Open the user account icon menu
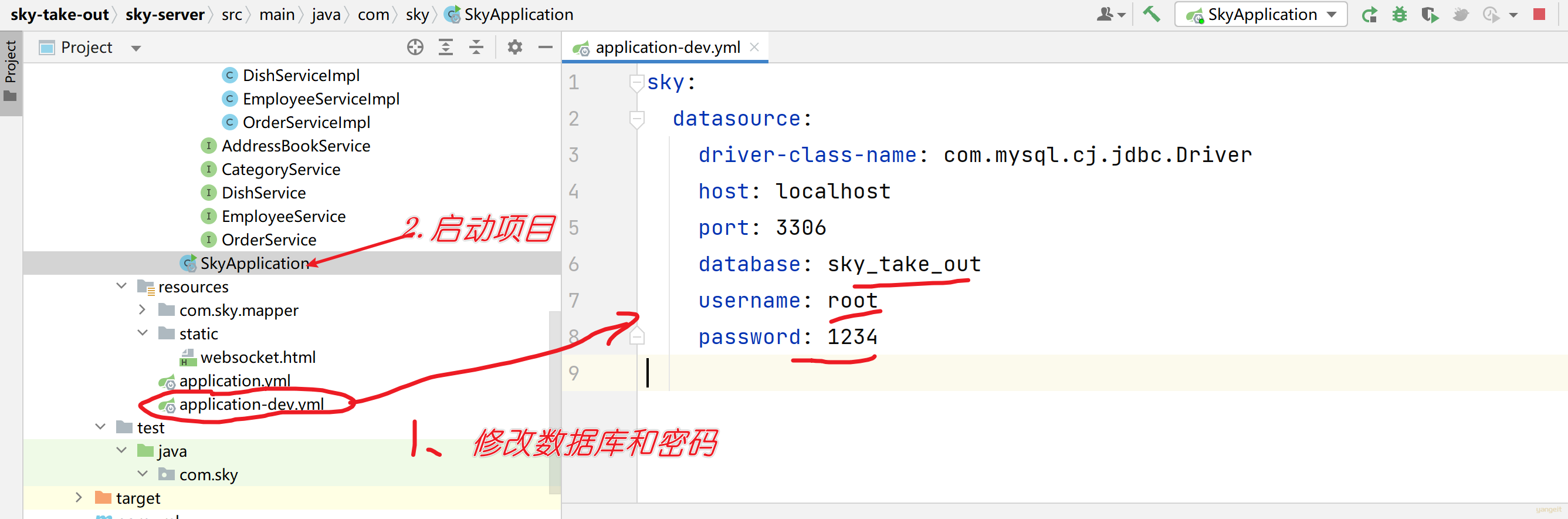 1104,14
